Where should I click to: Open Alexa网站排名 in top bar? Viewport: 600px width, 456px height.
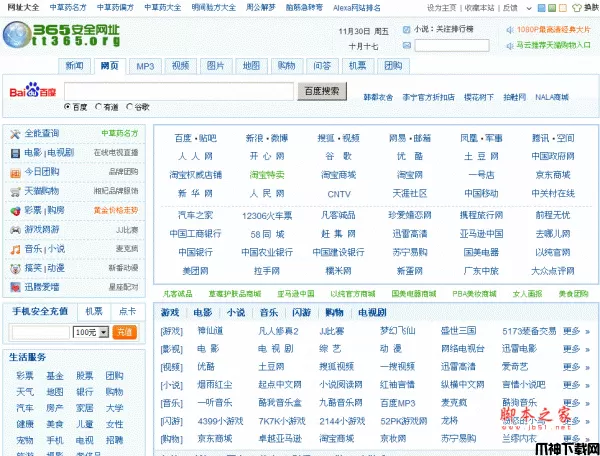tap(357, 8)
